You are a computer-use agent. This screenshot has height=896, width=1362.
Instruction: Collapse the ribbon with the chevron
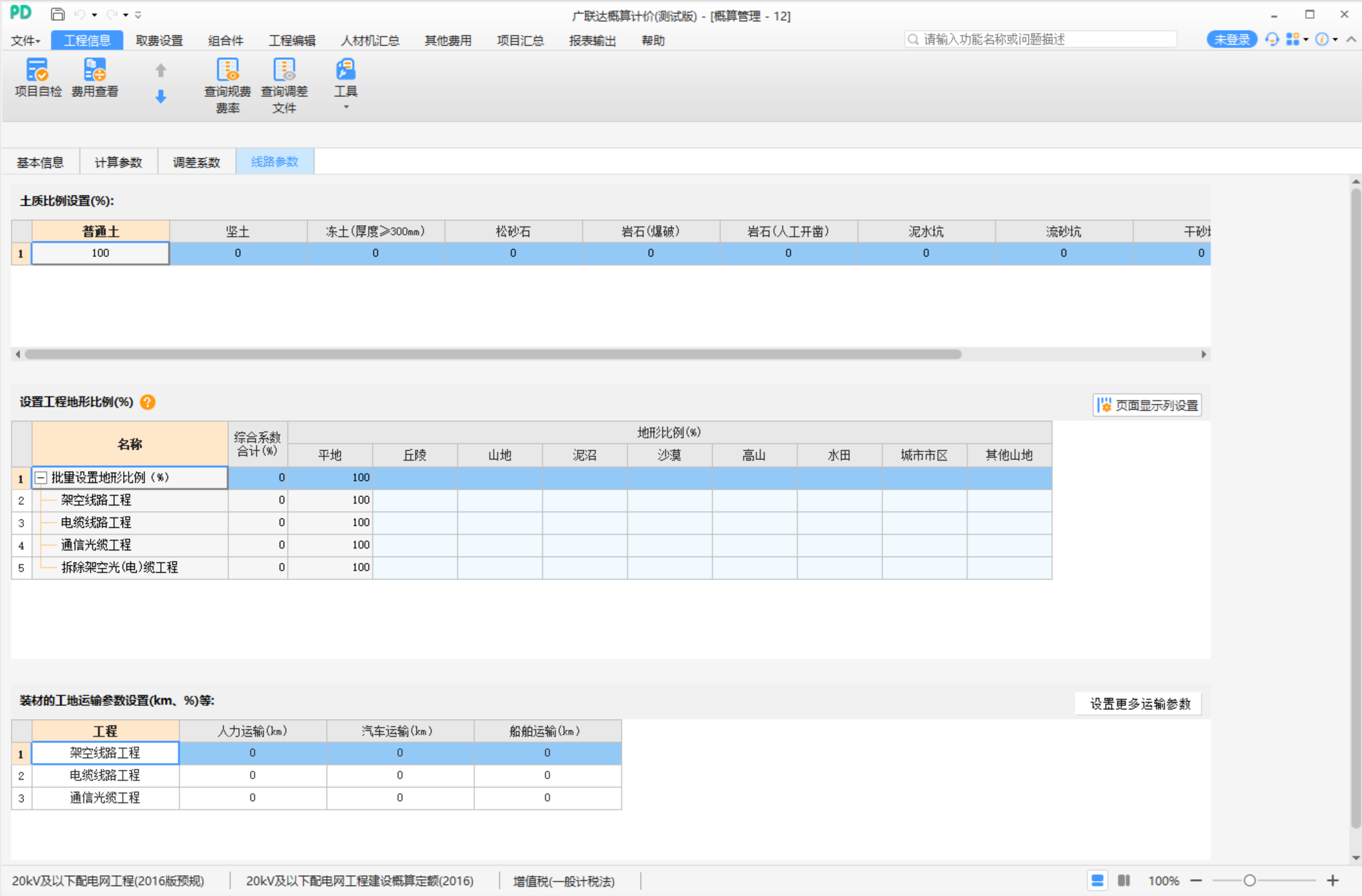[x=1351, y=40]
